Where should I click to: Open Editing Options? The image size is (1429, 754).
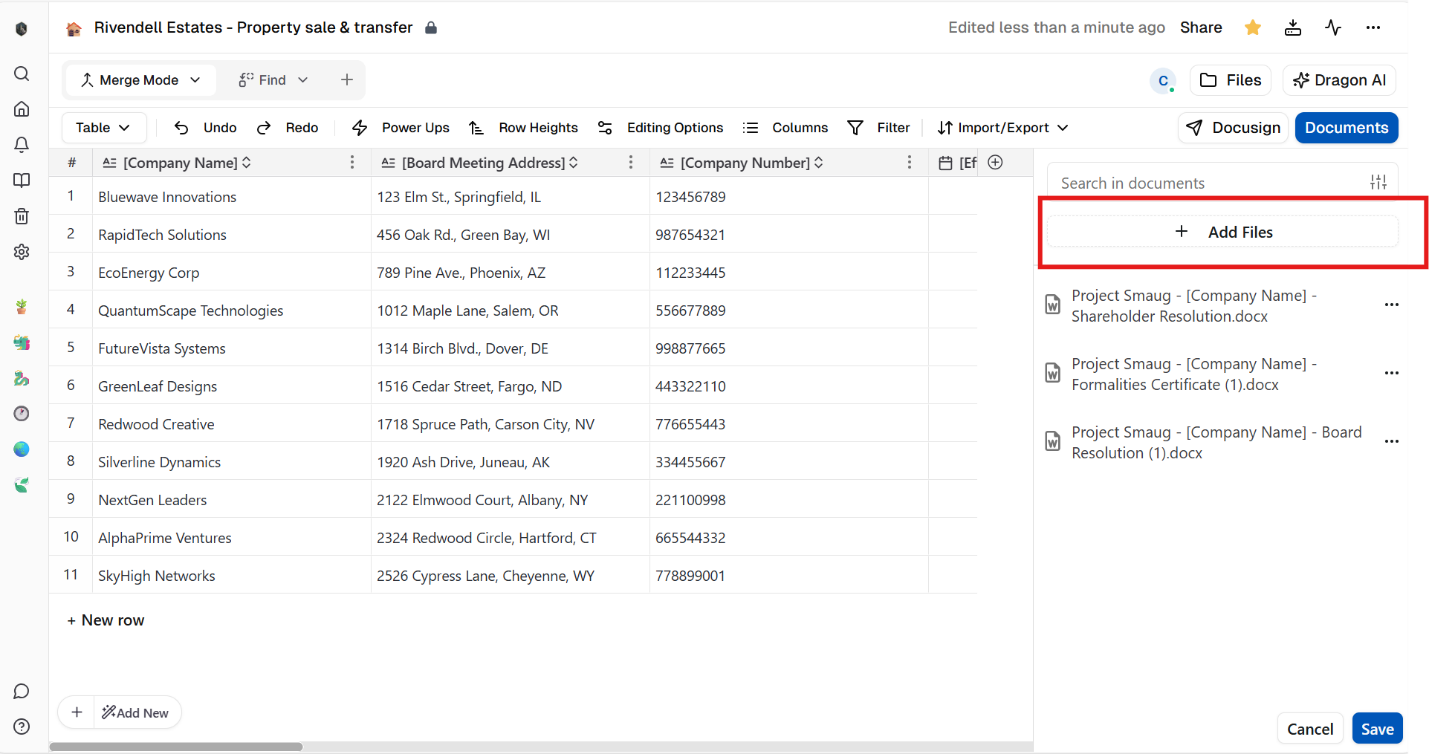point(660,128)
